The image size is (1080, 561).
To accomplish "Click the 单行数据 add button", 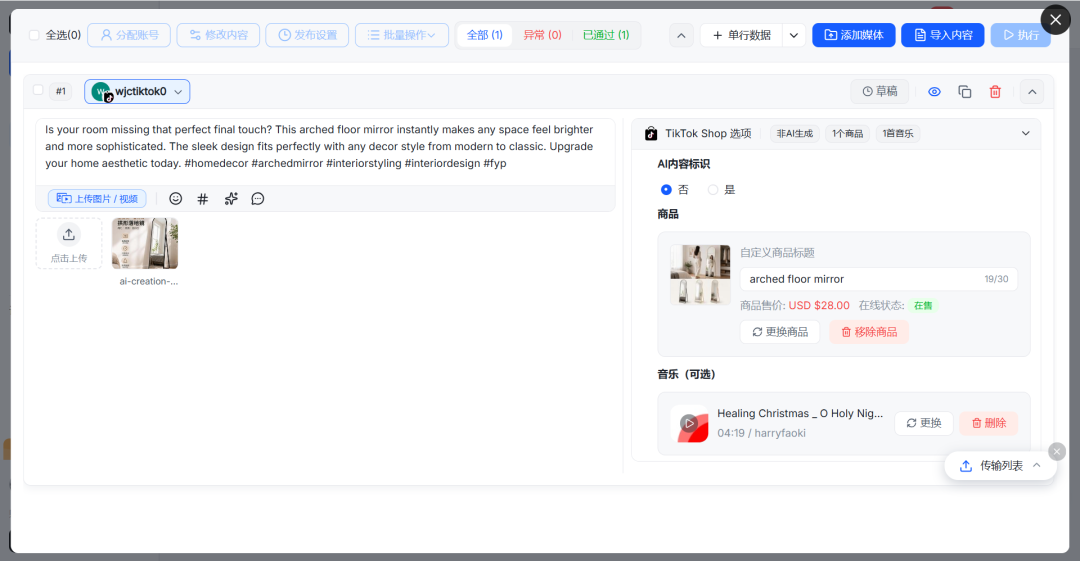I will [741, 35].
